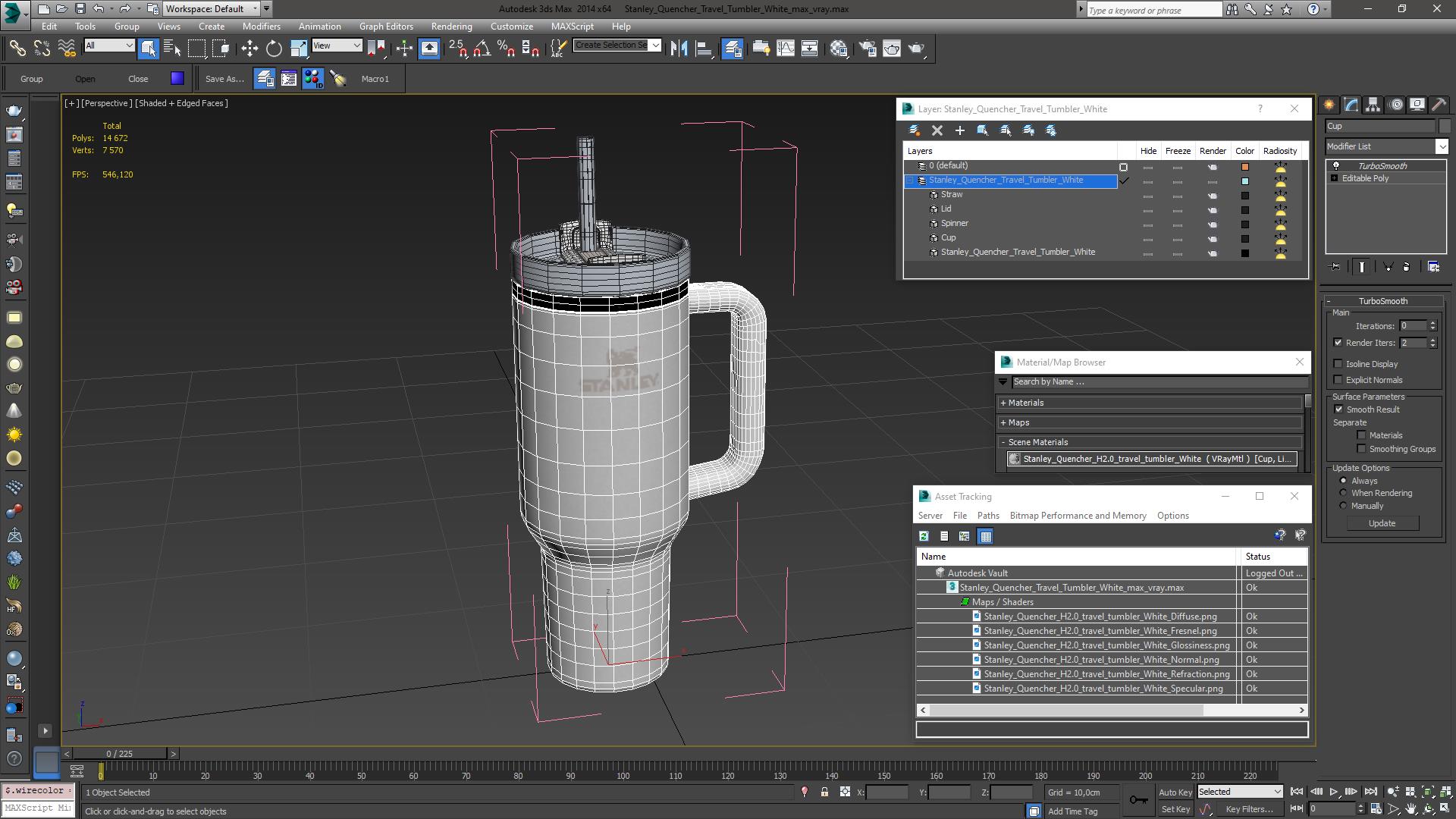
Task: Click the Key Filters button
Action: pyautogui.click(x=1249, y=809)
